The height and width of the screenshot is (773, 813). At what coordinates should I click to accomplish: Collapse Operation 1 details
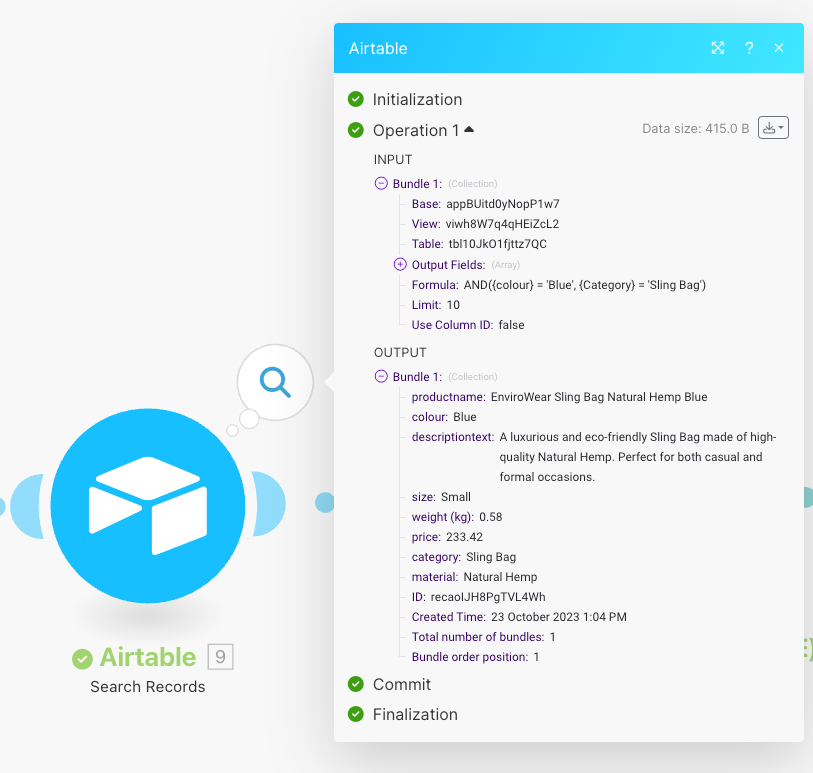469,130
